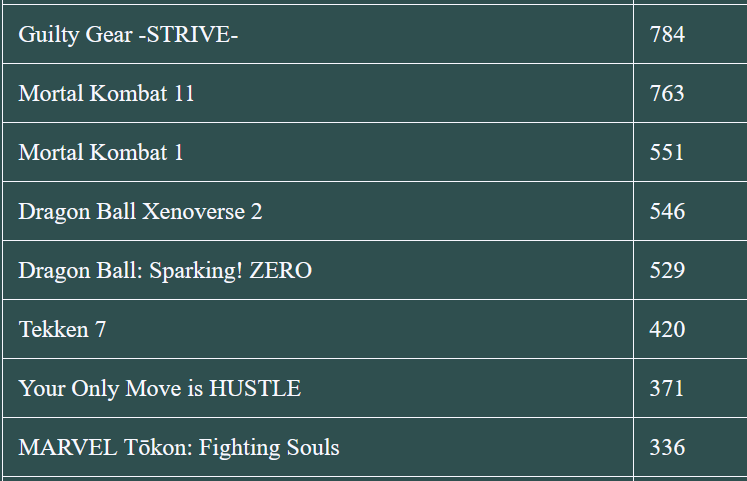Select the Tekken 7 cell
This screenshot has width=747, height=481.
[x=318, y=330]
